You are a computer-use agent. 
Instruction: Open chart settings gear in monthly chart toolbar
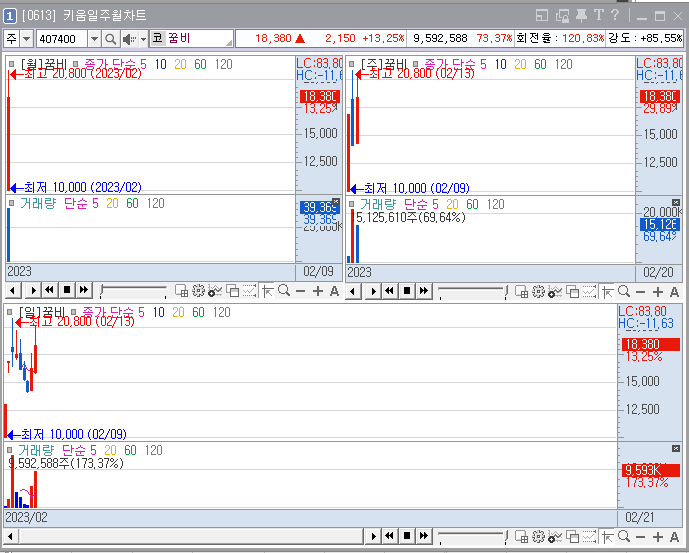[199, 291]
